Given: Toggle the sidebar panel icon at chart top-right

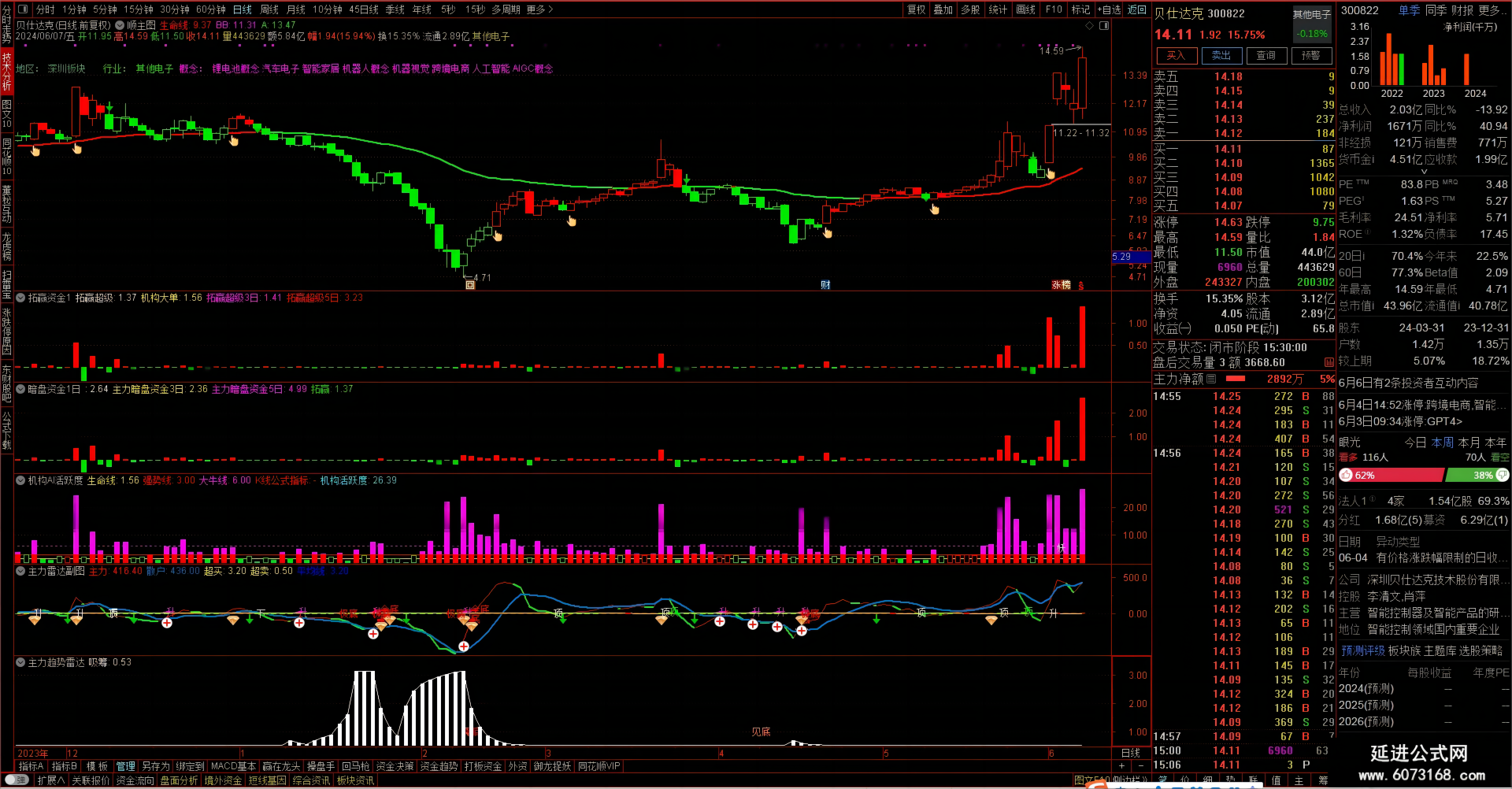Looking at the screenshot, I should click(1104, 25).
